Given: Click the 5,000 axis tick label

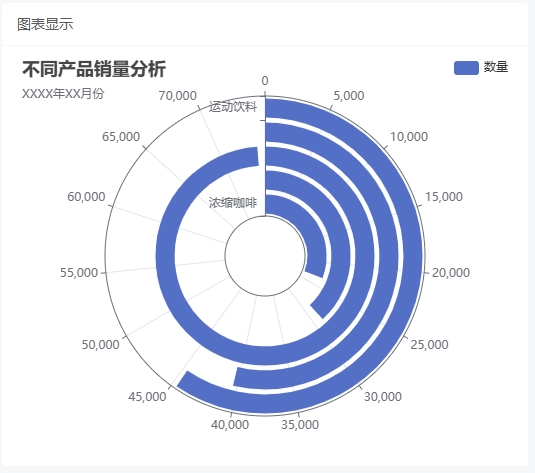Looking at the screenshot, I should coord(349,96).
